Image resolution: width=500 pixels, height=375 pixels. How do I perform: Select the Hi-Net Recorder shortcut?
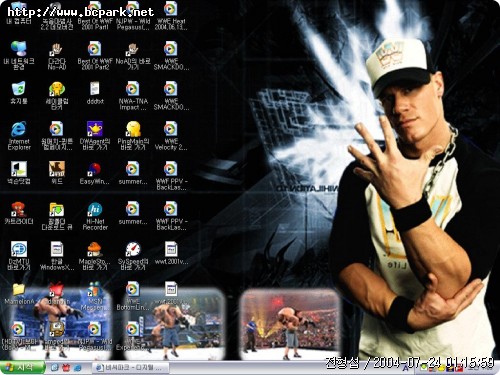click(x=95, y=215)
